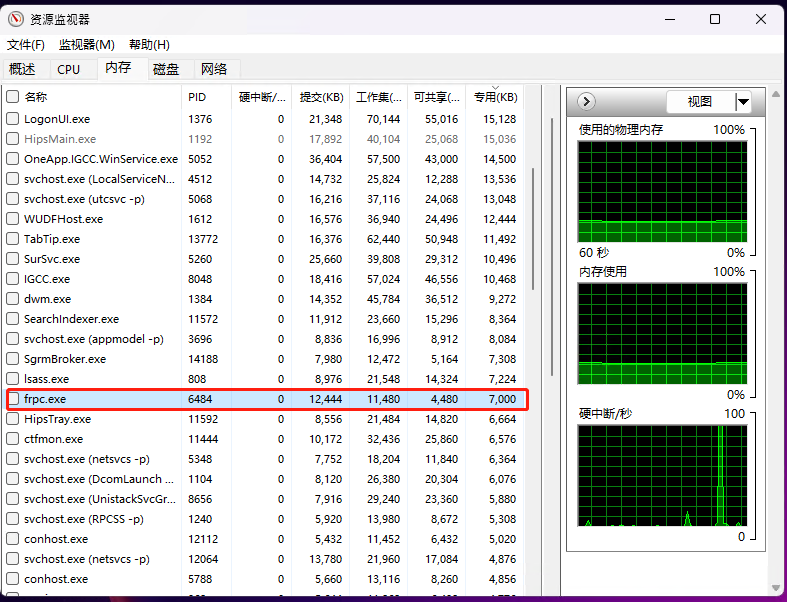Check the frpc.exe checkbox
This screenshot has height=602, width=787.
pyautogui.click(x=14, y=399)
